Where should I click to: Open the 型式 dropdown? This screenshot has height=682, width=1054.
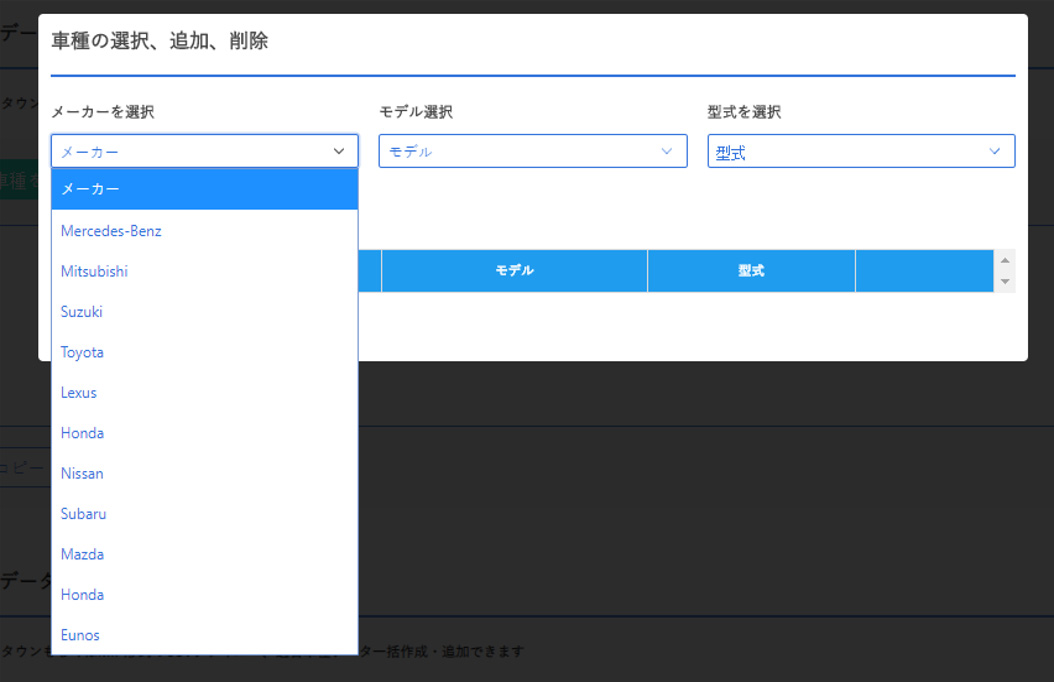(x=861, y=151)
